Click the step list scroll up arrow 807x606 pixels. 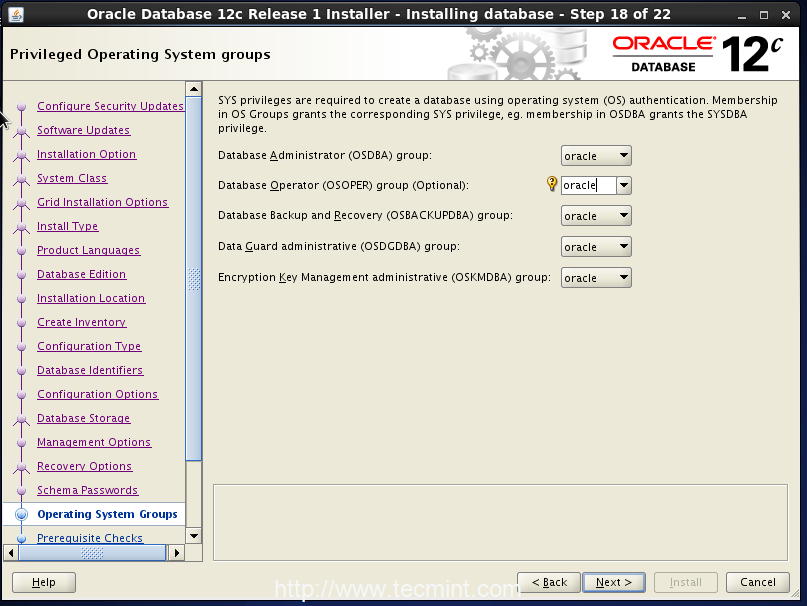tap(194, 89)
